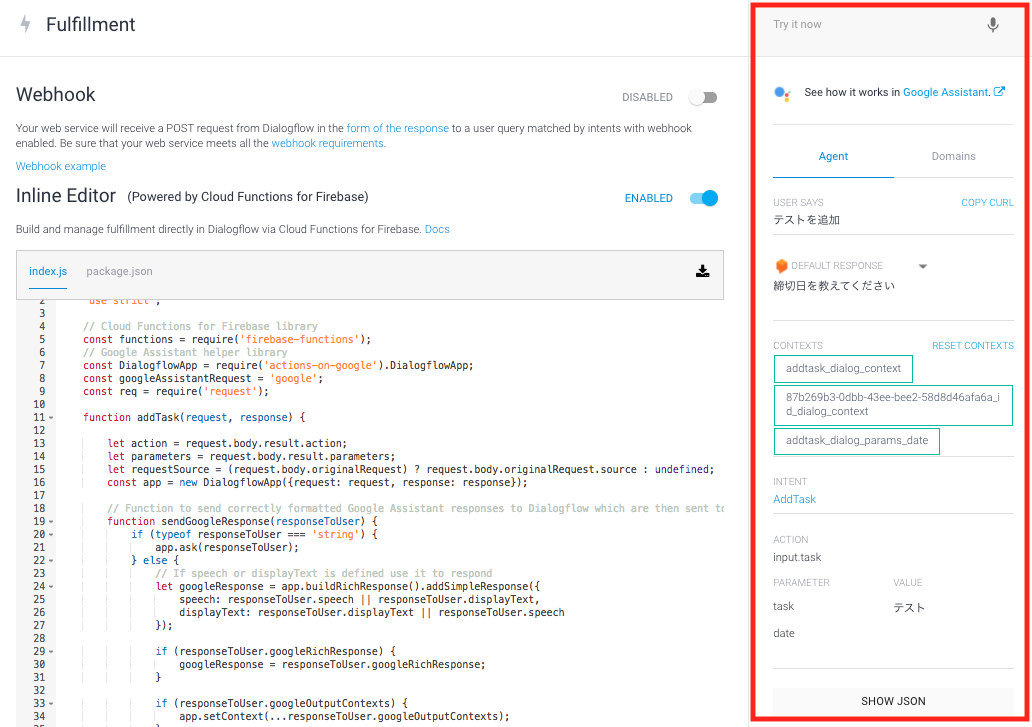1032x727 pixels.
Task: Click the ENABLED label of Inline Editor
Action: pos(648,198)
